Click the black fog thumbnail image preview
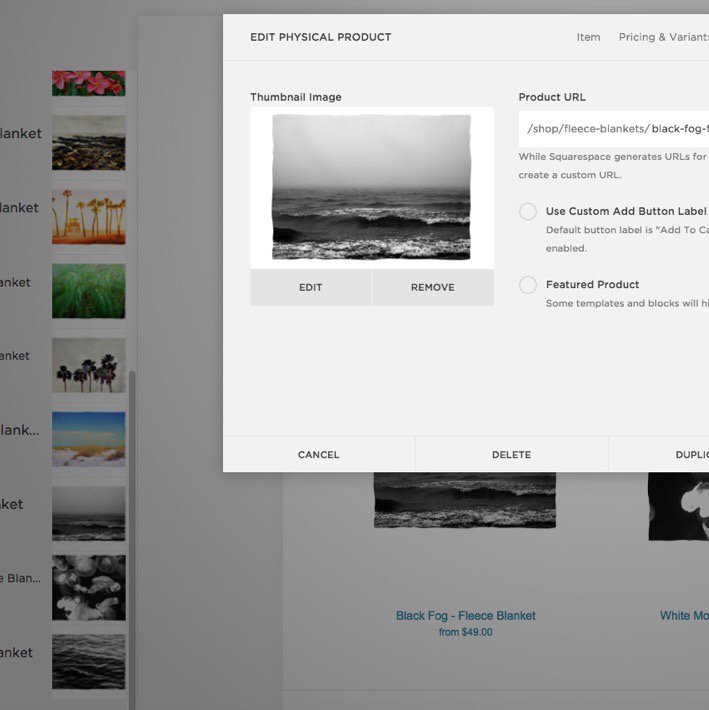The image size is (709, 710). pos(371,187)
